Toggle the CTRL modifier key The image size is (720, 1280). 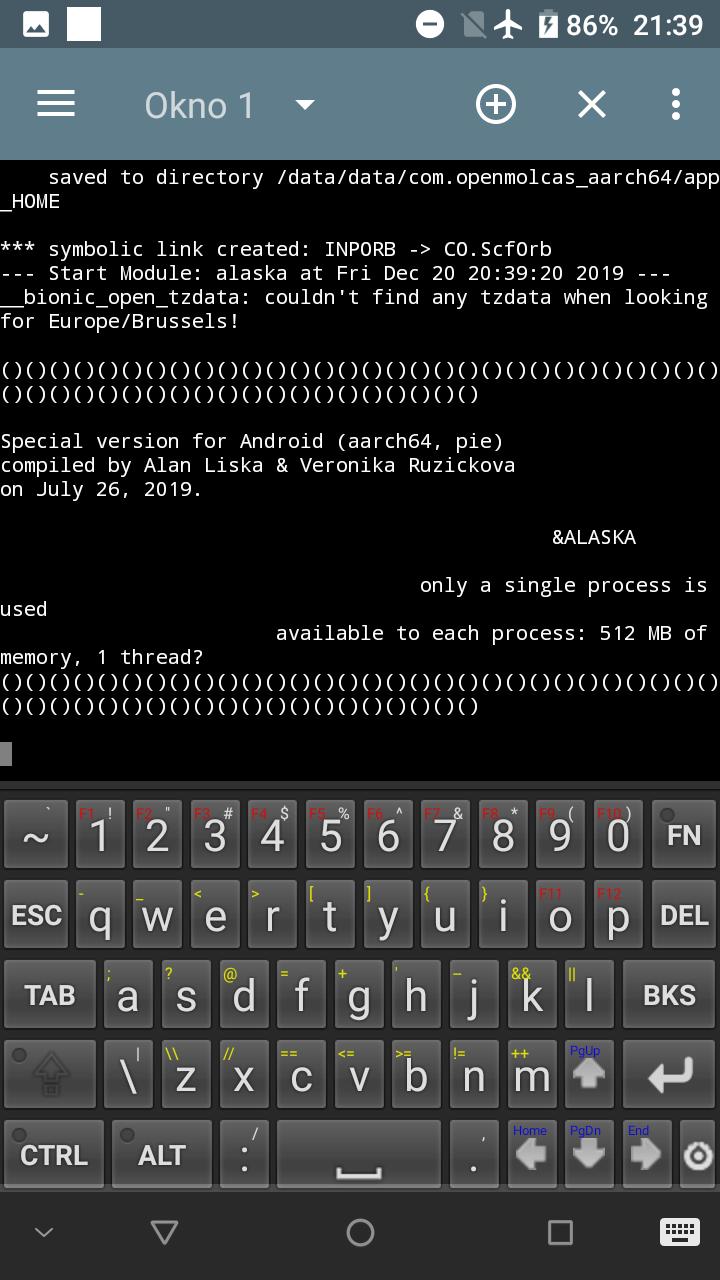[54, 1155]
